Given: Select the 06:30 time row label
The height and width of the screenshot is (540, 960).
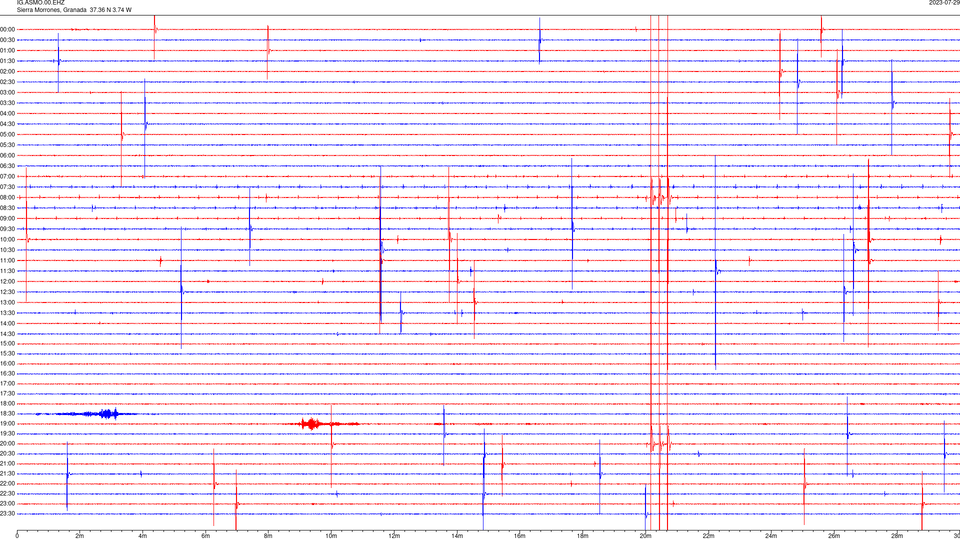Looking at the screenshot, I should (8, 166).
